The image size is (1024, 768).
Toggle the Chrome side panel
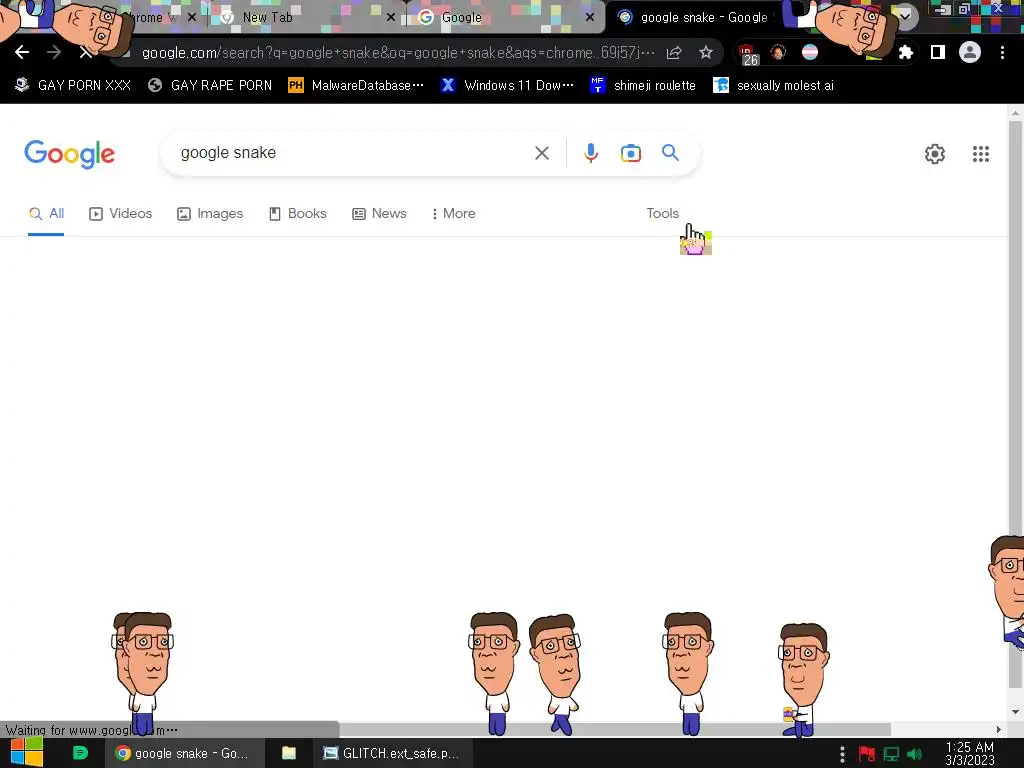tap(938, 52)
